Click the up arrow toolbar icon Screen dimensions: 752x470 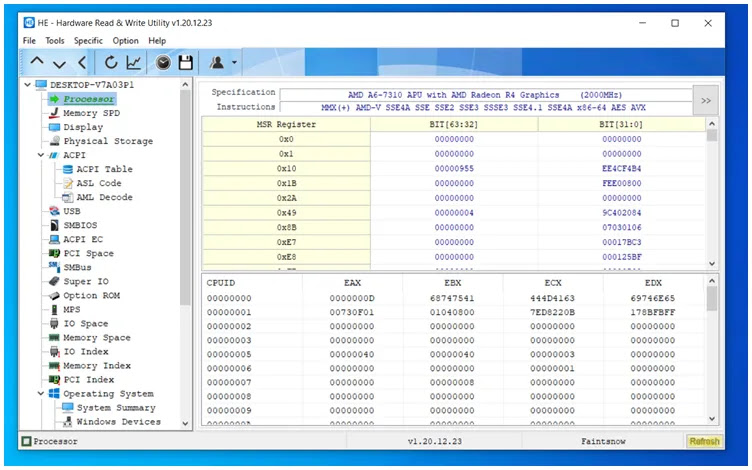click(37, 62)
